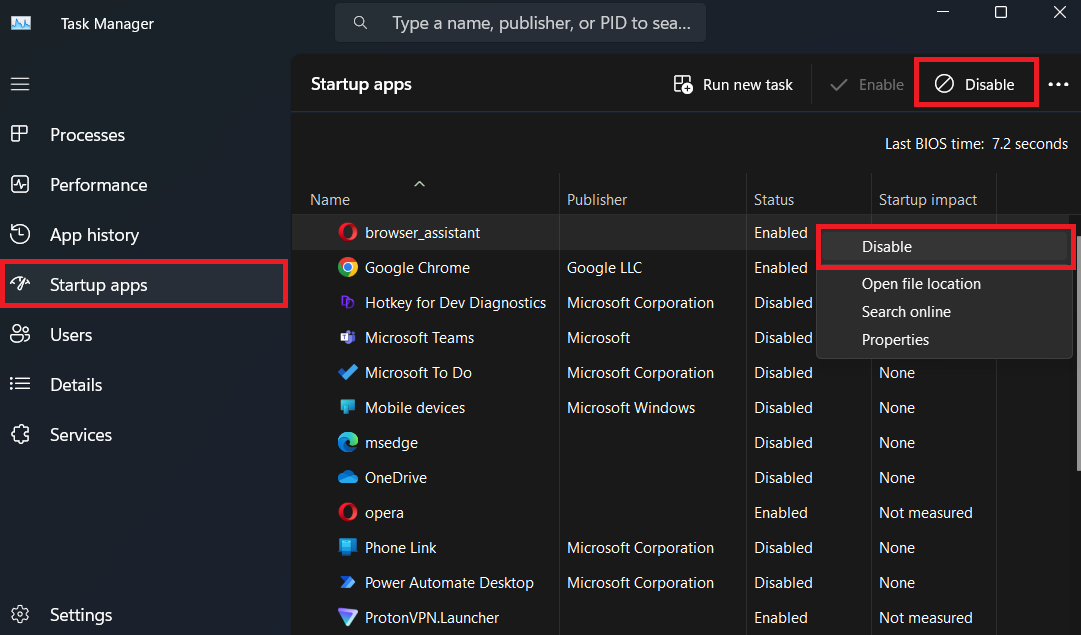The width and height of the screenshot is (1081, 635).
Task: Open the hamburger navigation menu
Action: click(20, 84)
